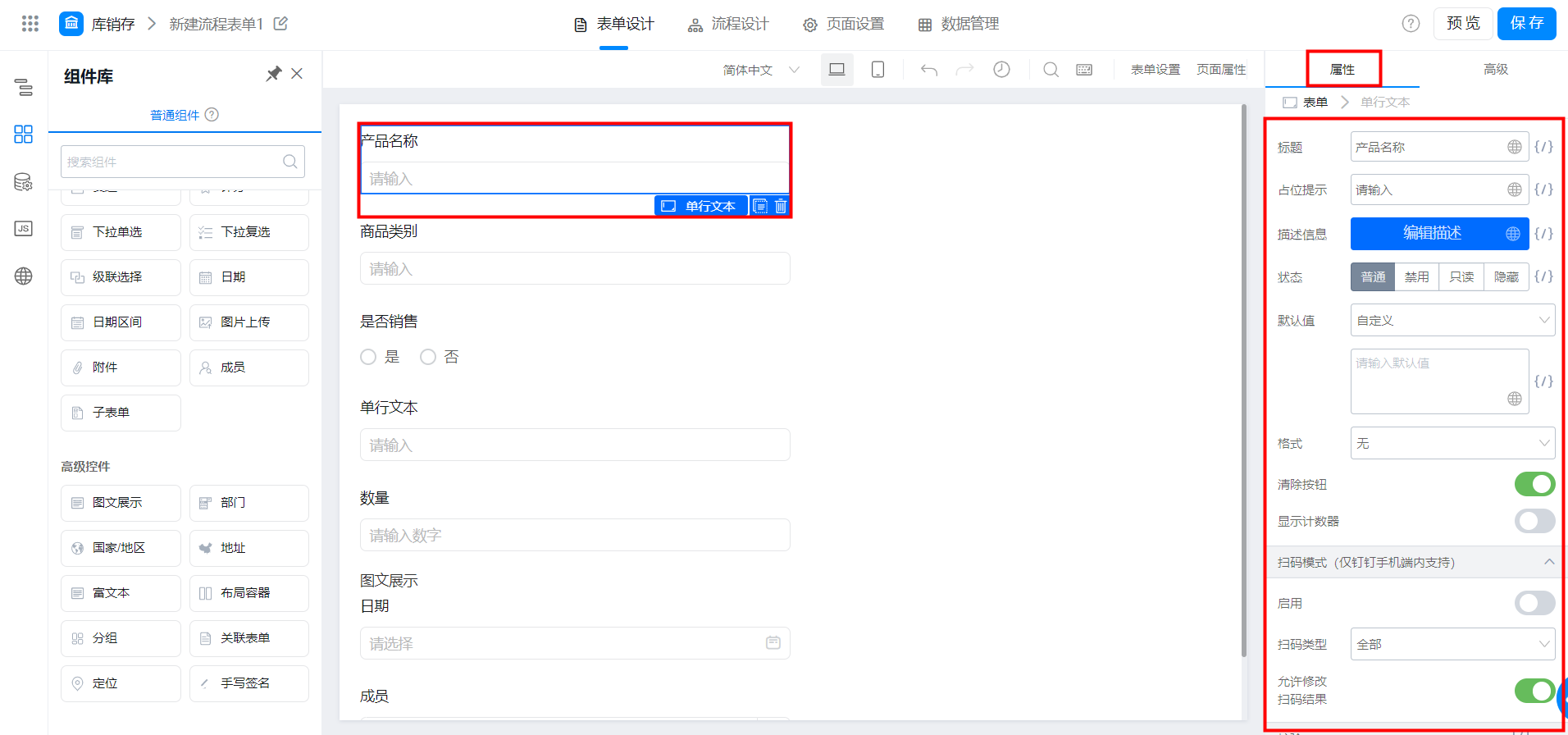Bind variable for 状态 via braces icon

click(1543, 276)
